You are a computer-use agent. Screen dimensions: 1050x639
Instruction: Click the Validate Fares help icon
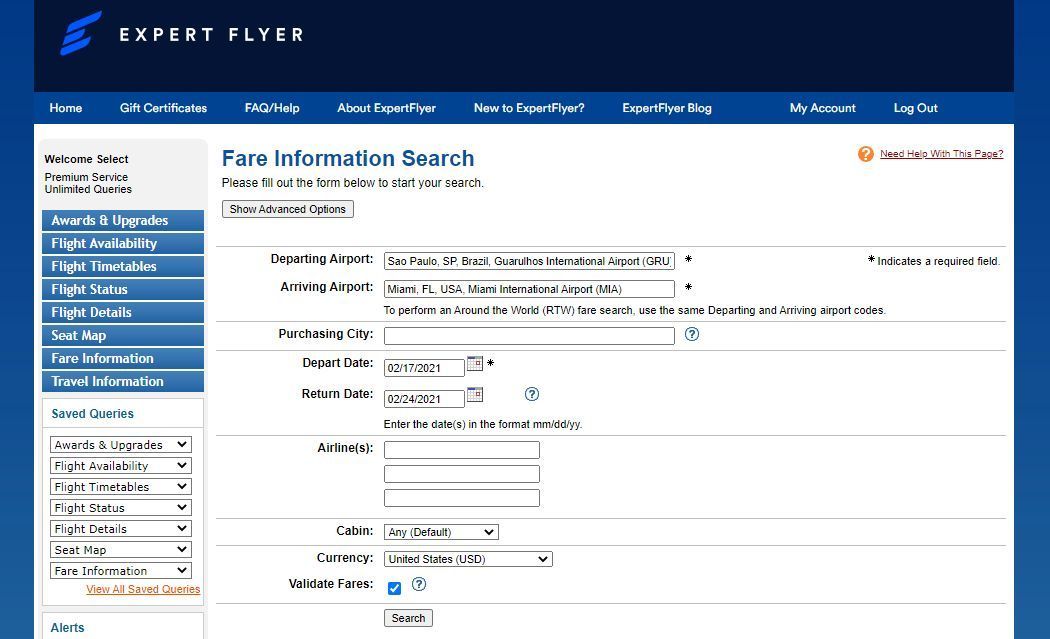419,584
